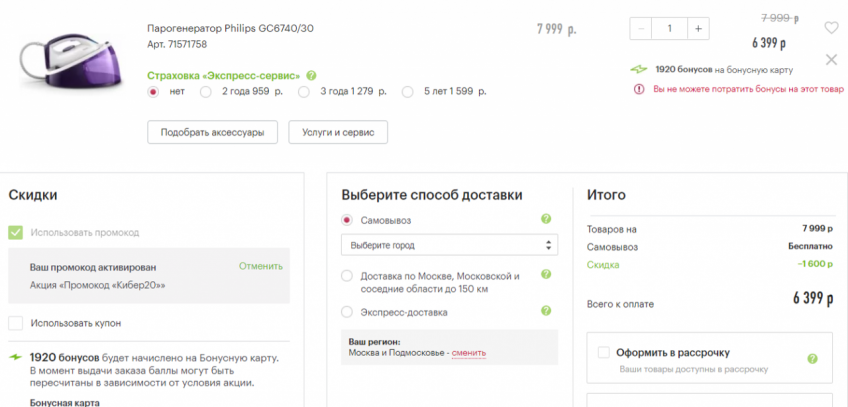Click the unit price 7 999 р. in the product row

tap(556, 29)
